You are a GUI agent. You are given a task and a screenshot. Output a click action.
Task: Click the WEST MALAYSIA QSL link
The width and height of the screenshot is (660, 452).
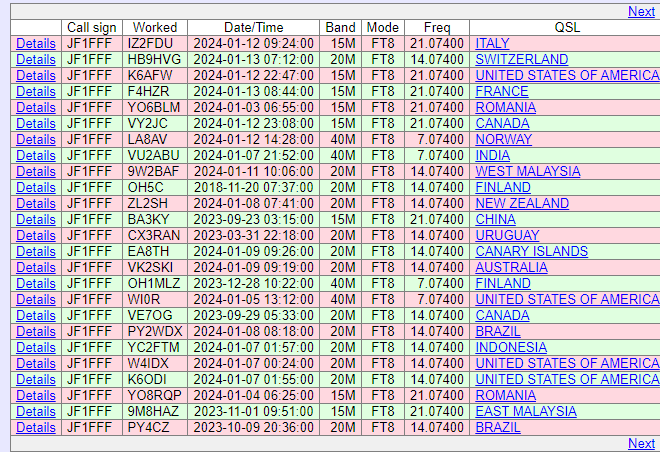pos(528,172)
